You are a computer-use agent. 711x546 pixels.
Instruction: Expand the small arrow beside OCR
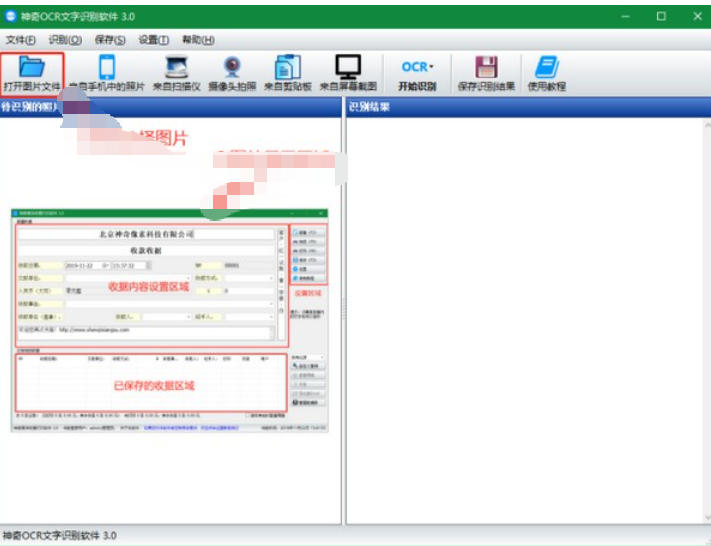pyautogui.click(x=432, y=67)
